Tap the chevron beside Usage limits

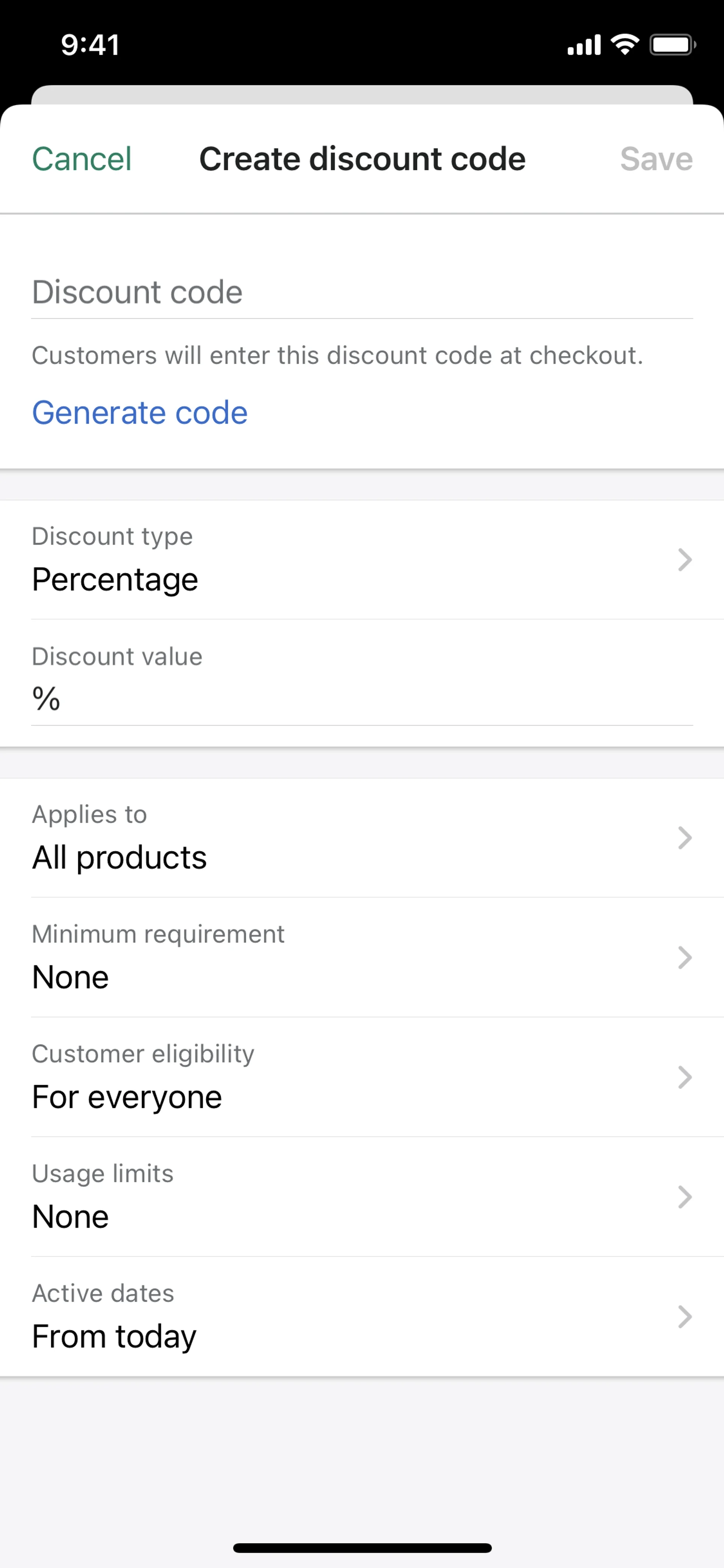[684, 1197]
